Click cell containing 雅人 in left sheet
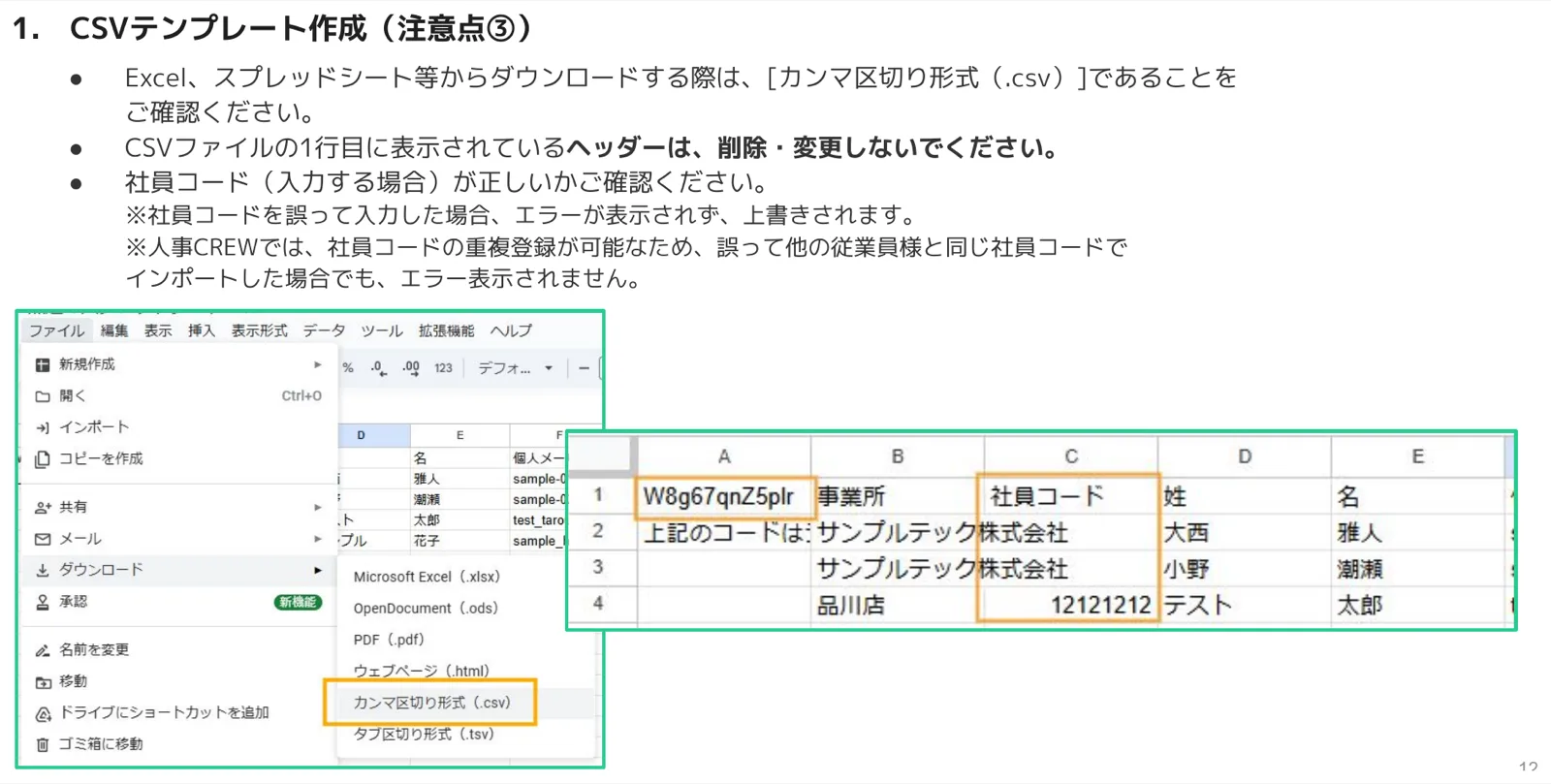The width and height of the screenshot is (1551, 784). [x=459, y=479]
